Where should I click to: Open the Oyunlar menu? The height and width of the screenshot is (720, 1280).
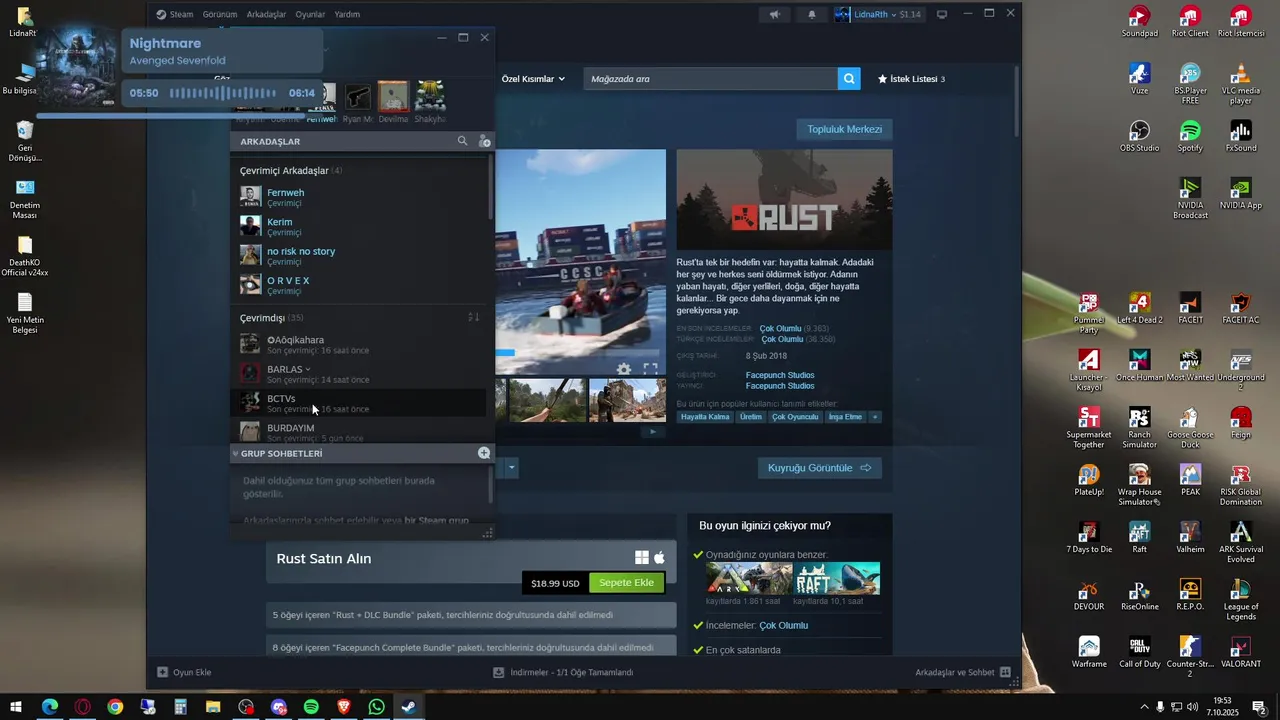pos(310,14)
